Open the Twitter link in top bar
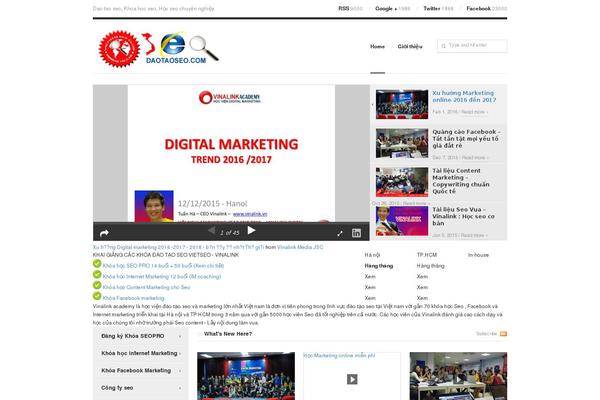 432,8
